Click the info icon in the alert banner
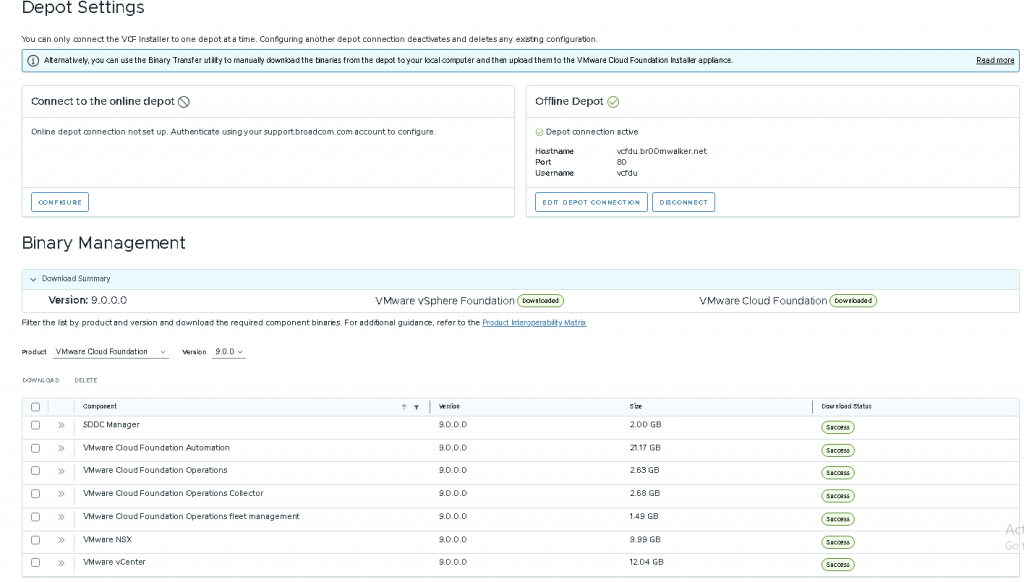This screenshot has width=1024, height=582. point(33,61)
